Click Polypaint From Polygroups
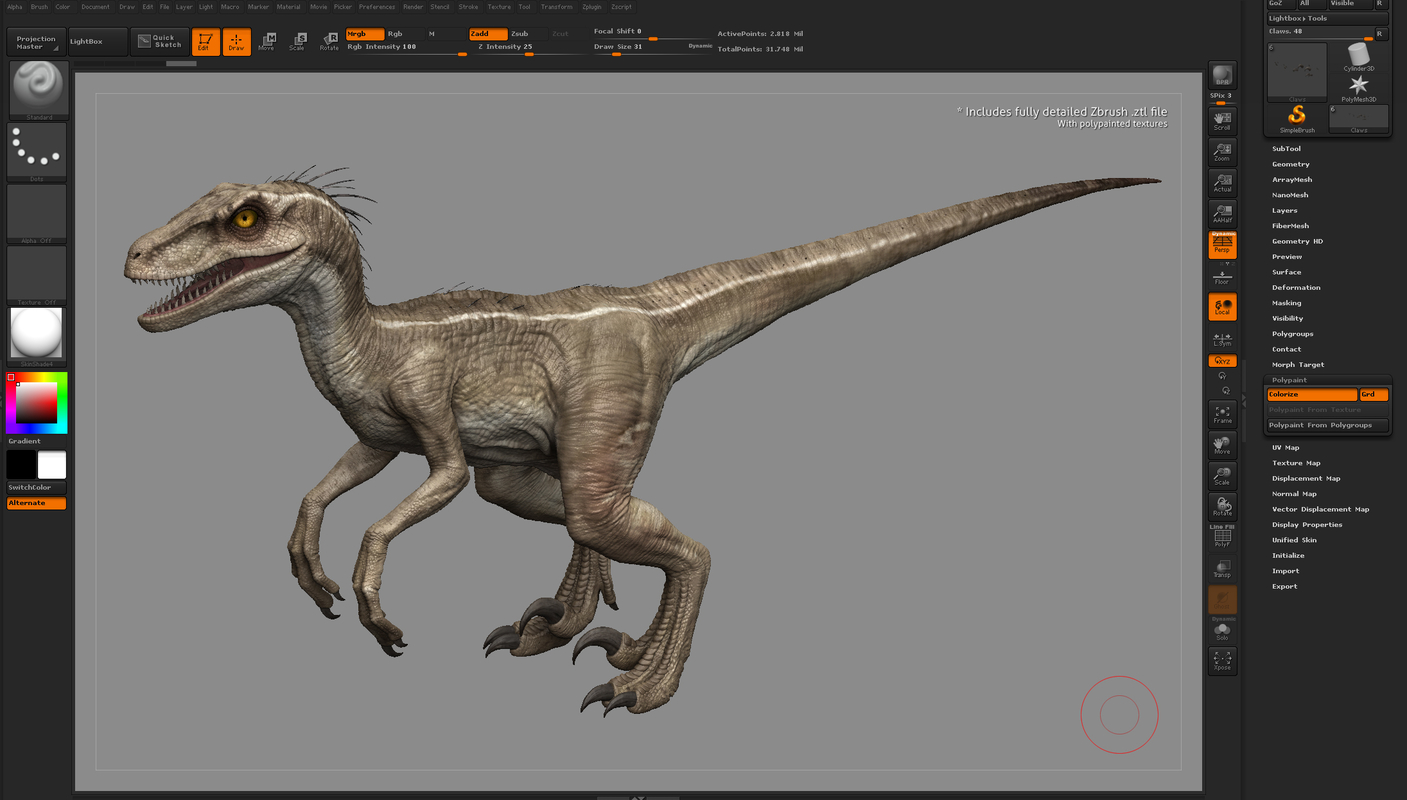This screenshot has height=800, width=1407. [x=1327, y=424]
